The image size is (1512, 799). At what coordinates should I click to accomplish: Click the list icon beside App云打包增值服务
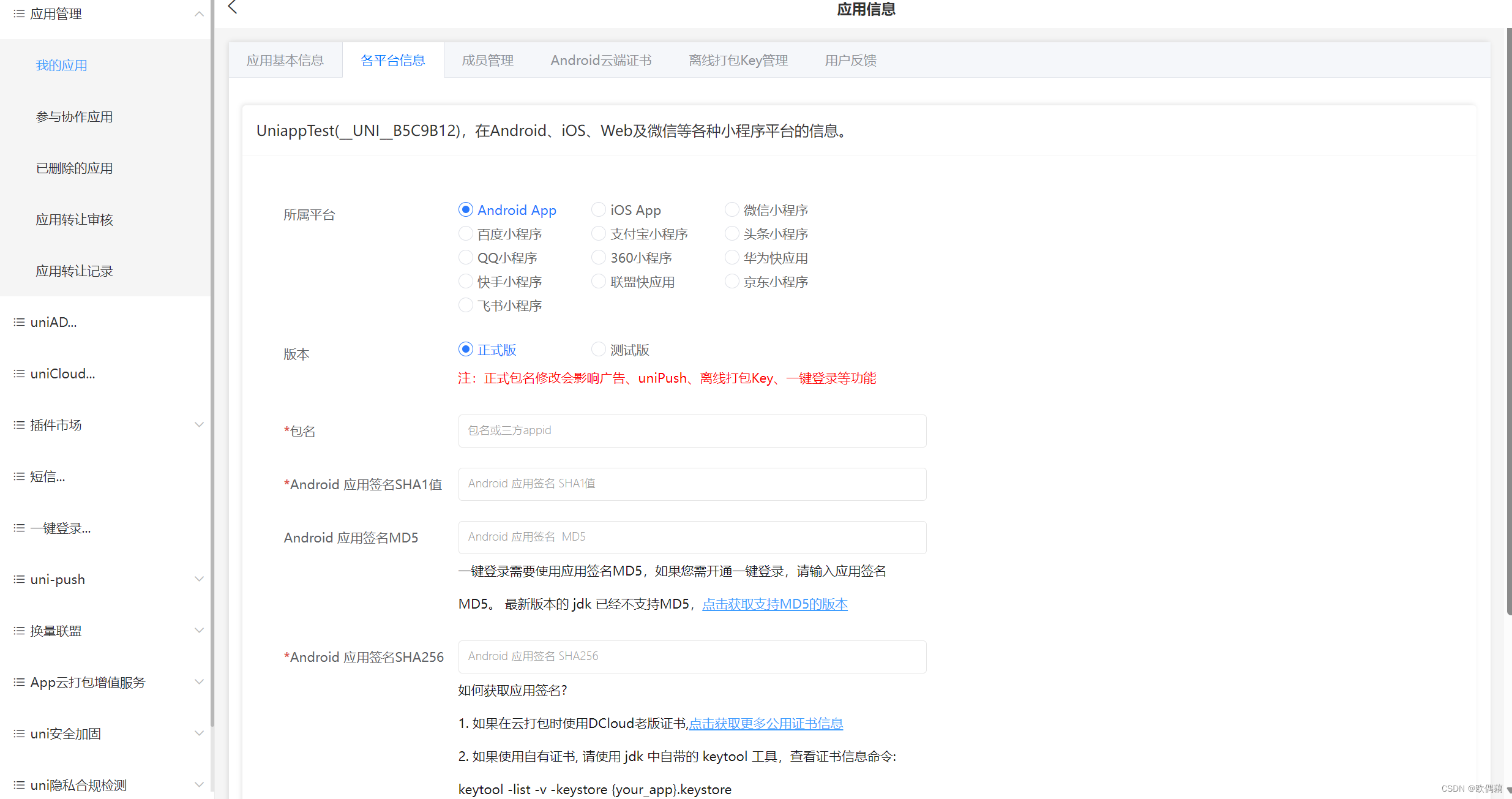19,682
